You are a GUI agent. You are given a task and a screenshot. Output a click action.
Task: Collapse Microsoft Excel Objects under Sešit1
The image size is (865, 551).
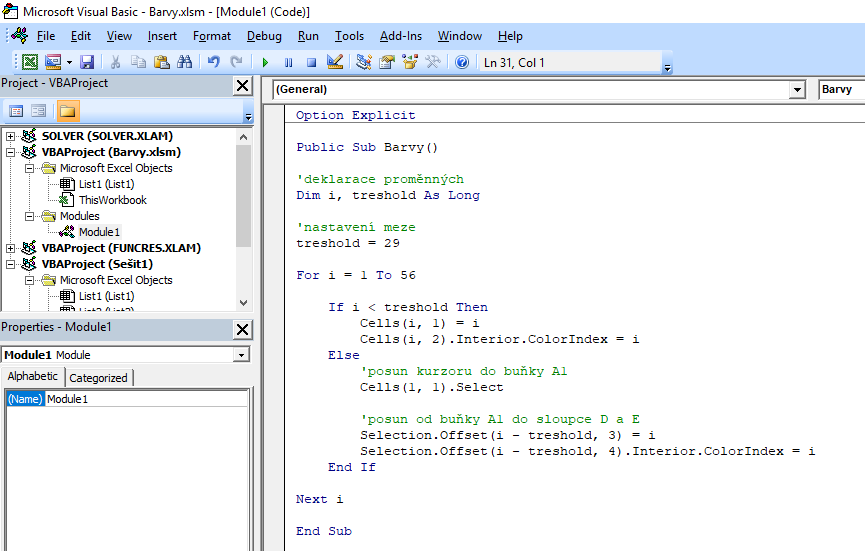29,280
